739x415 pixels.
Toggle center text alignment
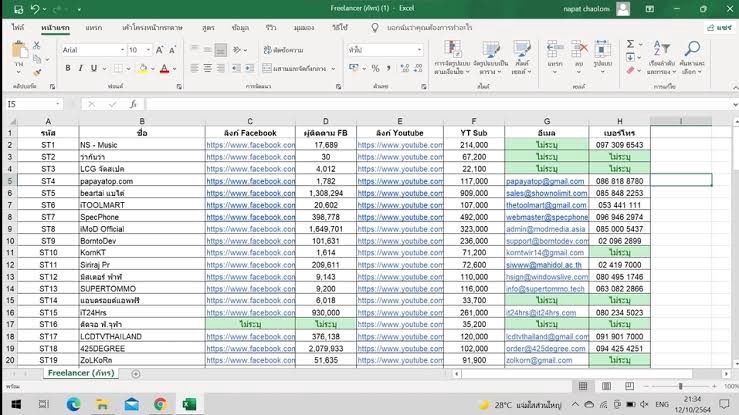pyautogui.click(x=207, y=69)
